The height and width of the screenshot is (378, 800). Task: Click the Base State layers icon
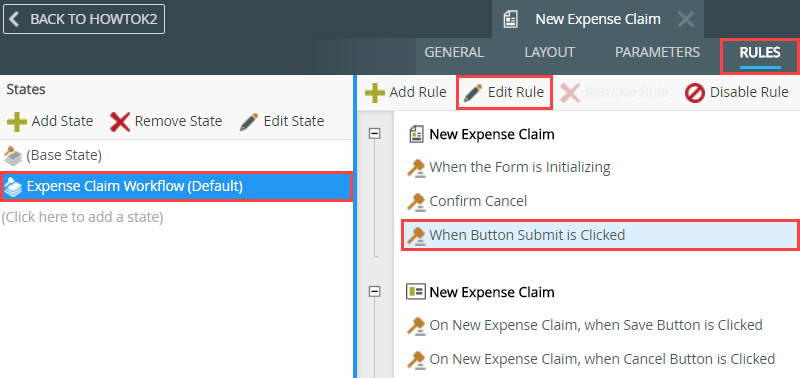pyautogui.click(x=13, y=156)
